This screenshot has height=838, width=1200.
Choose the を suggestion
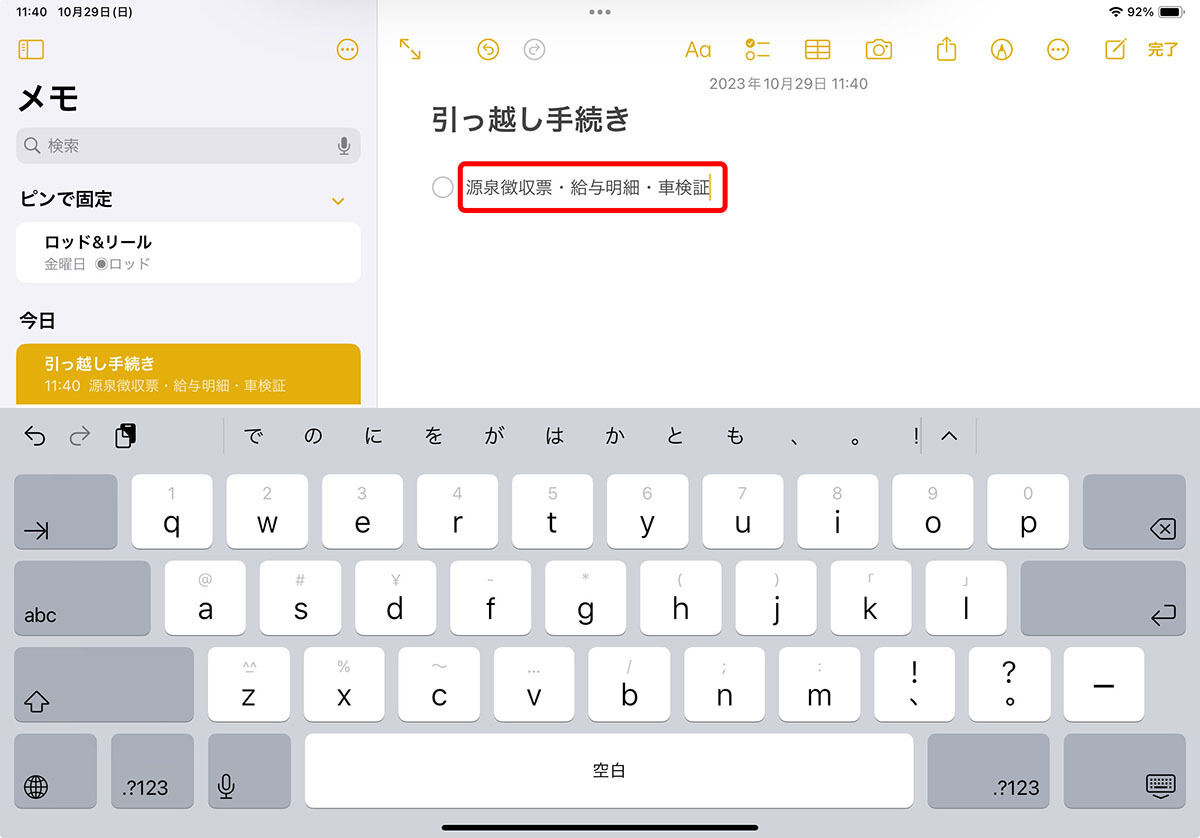(433, 436)
